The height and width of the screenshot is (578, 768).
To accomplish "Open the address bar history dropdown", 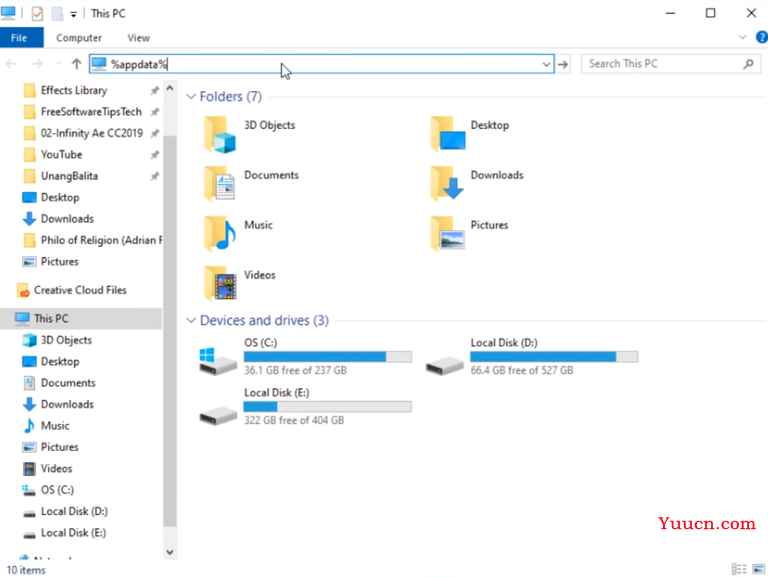I will (546, 64).
